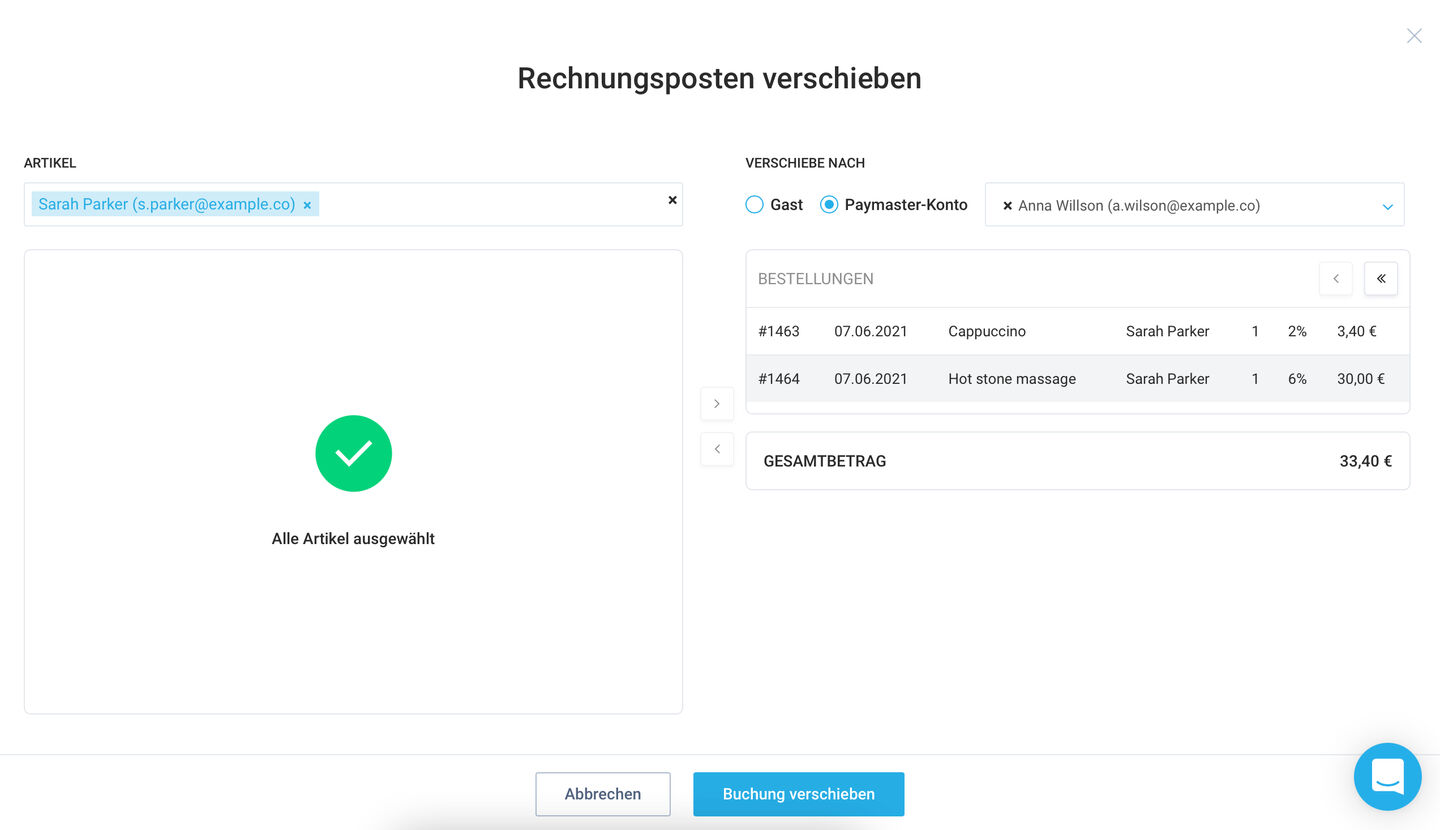The height and width of the screenshot is (830, 1440).
Task: Close the dialog with the X icon
Action: click(x=1414, y=36)
